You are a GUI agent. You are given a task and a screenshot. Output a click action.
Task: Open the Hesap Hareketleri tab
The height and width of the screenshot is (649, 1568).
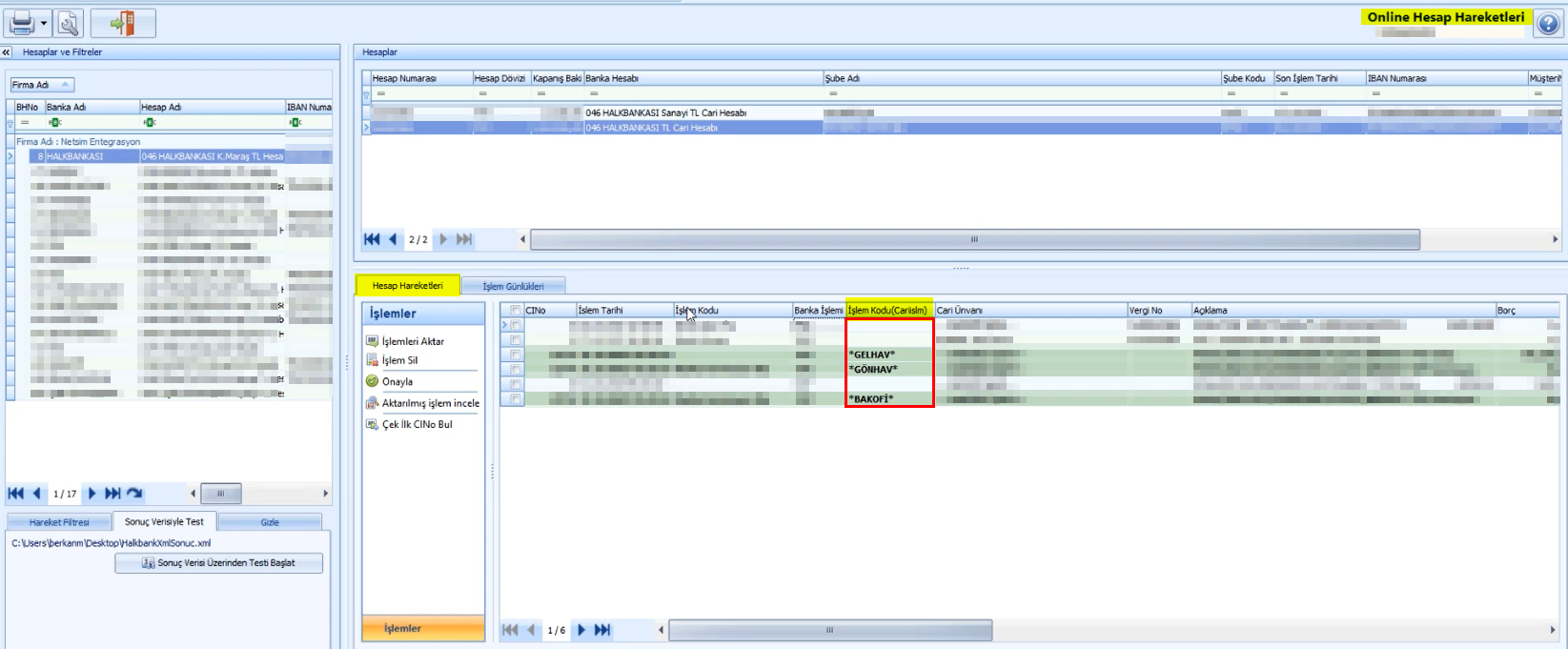coord(407,285)
